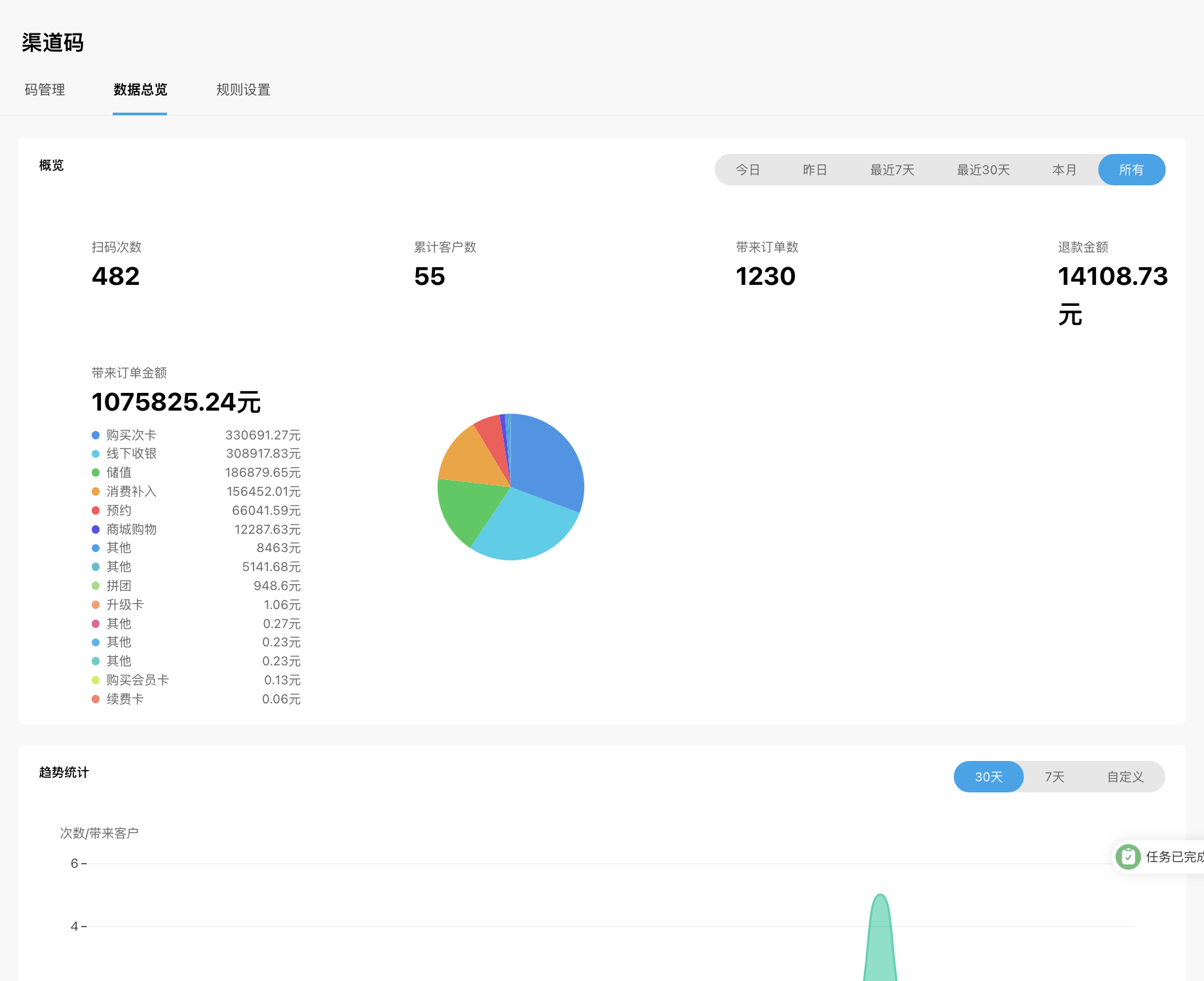Select the 本月 time range
Viewport: 1204px width, 981px height.
coord(1064,170)
